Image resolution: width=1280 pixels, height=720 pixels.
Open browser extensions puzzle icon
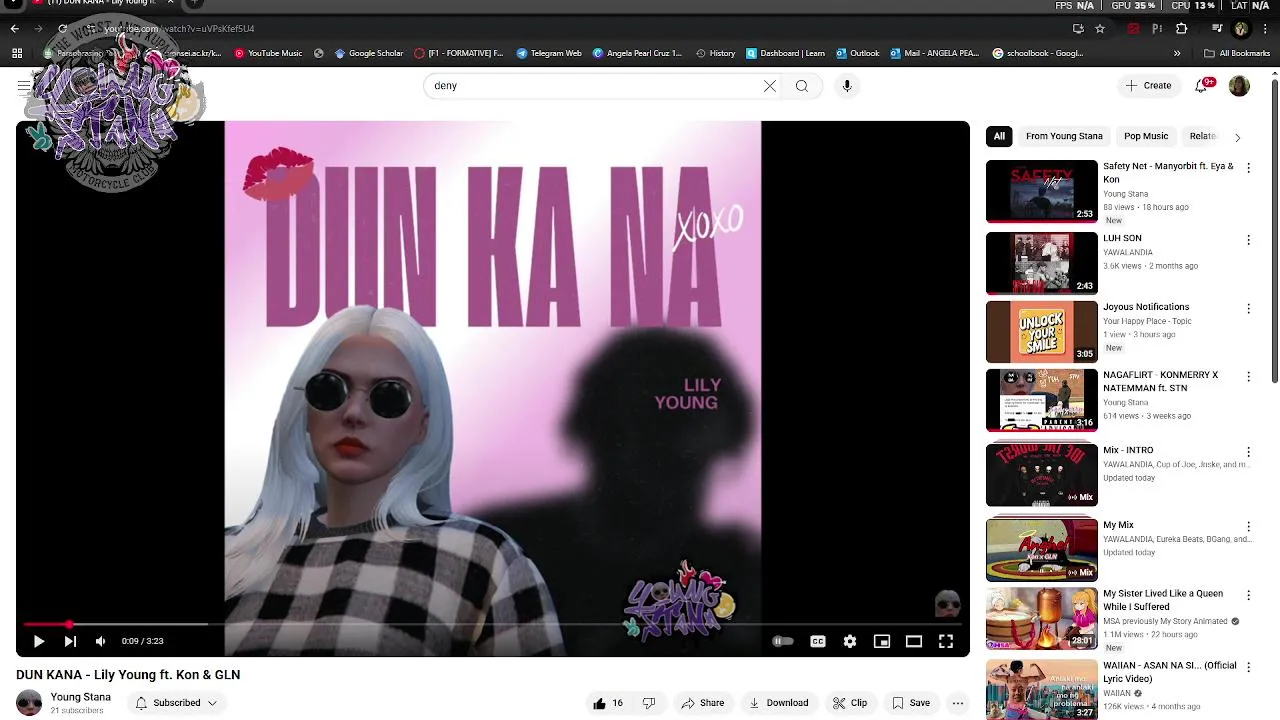1181,28
